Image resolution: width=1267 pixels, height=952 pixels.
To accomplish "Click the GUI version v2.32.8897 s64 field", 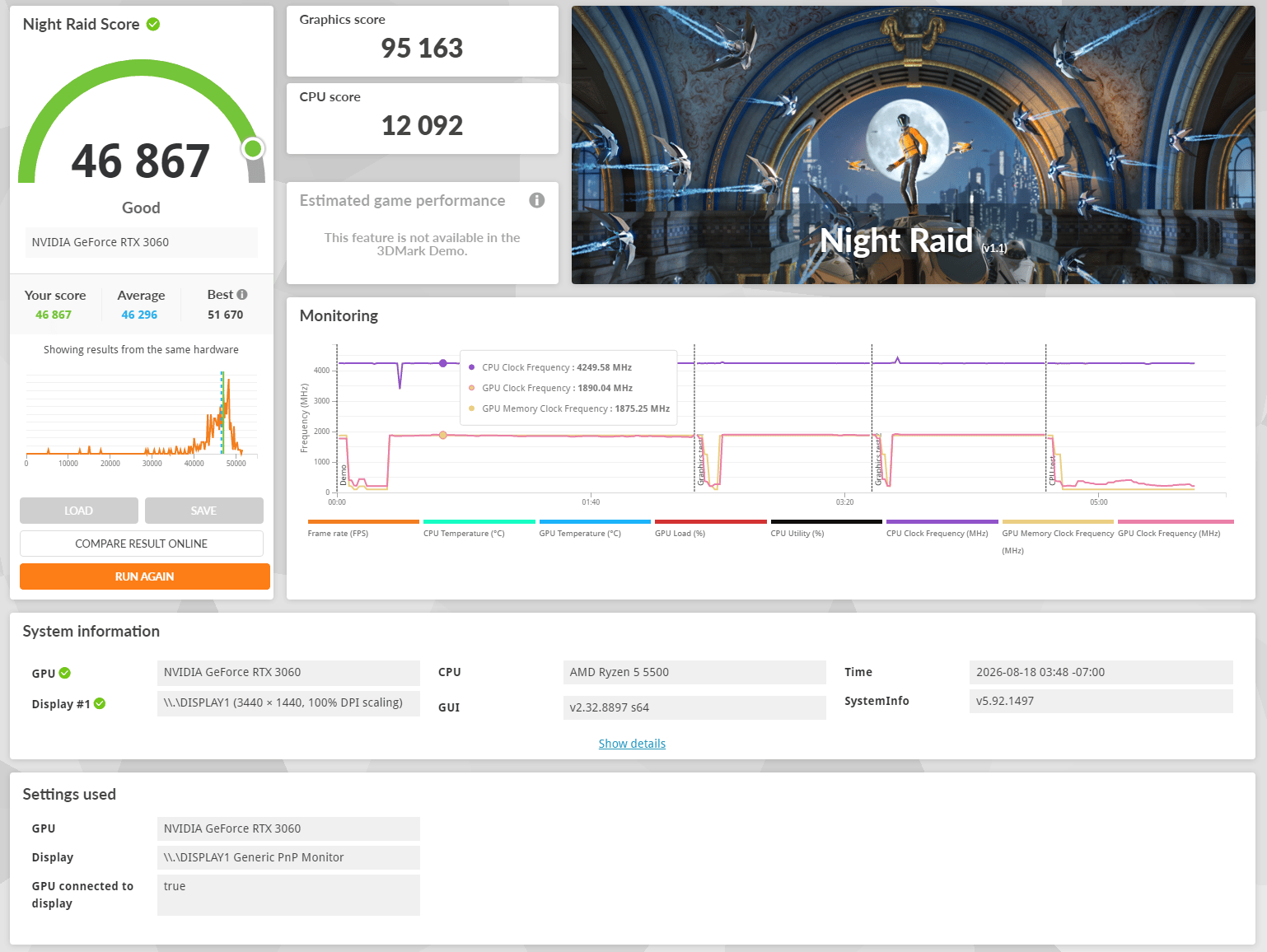I will (694, 707).
